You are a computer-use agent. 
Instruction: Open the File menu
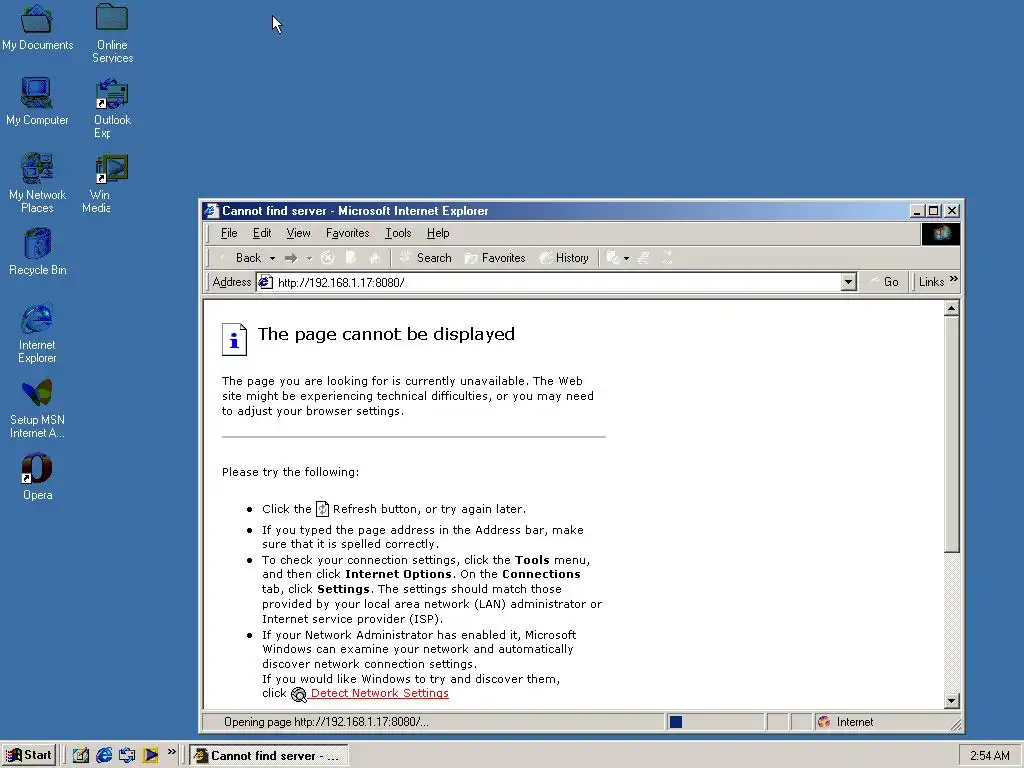(229, 233)
